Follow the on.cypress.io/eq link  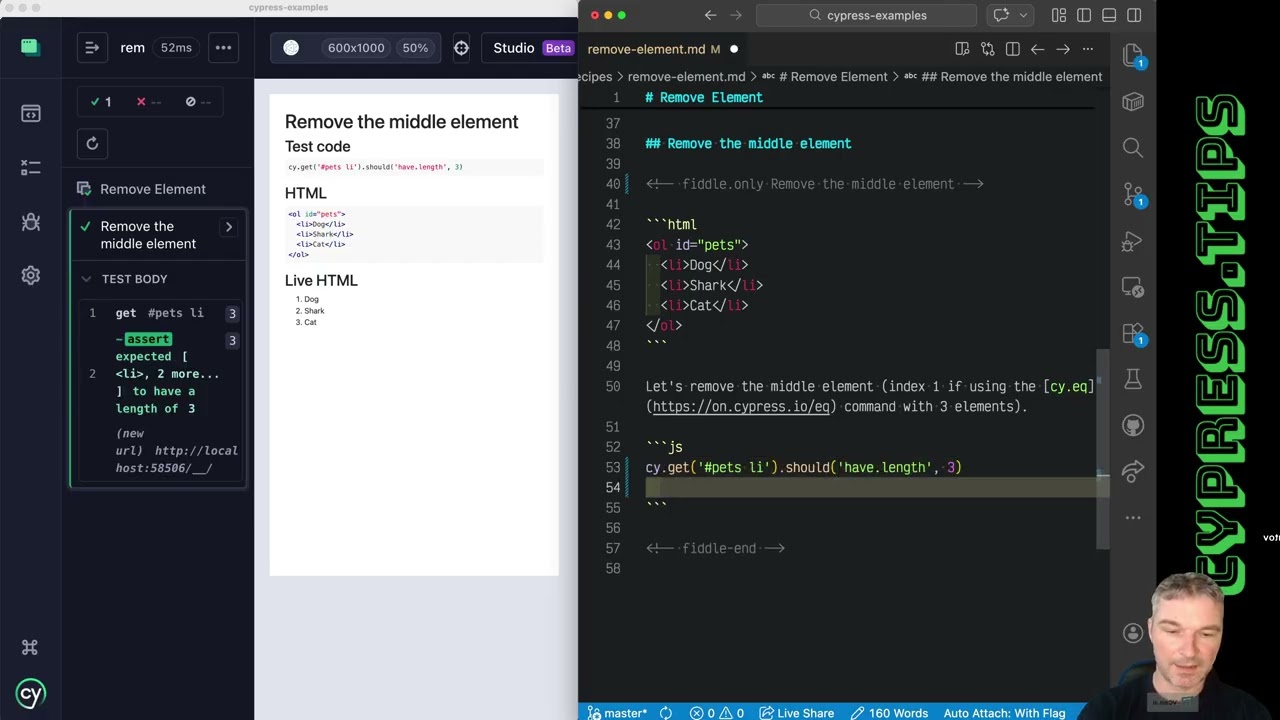[741, 406]
